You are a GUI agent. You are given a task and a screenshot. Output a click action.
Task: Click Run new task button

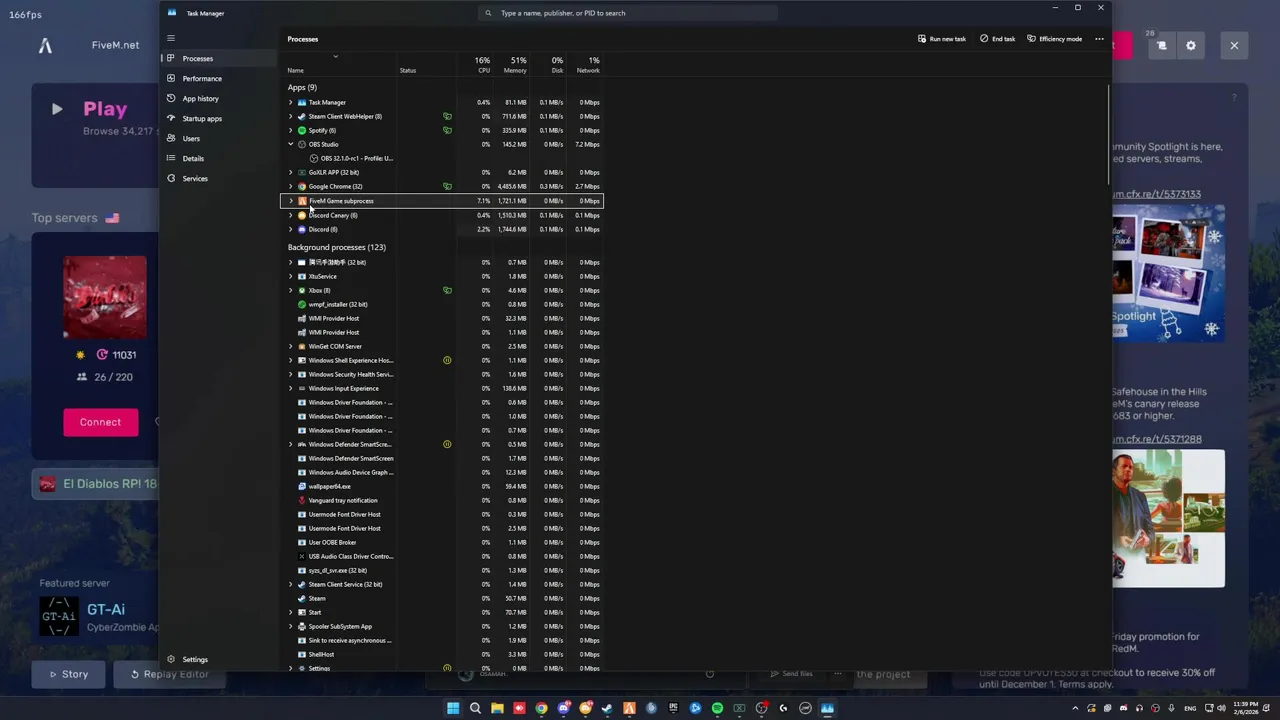point(941,39)
